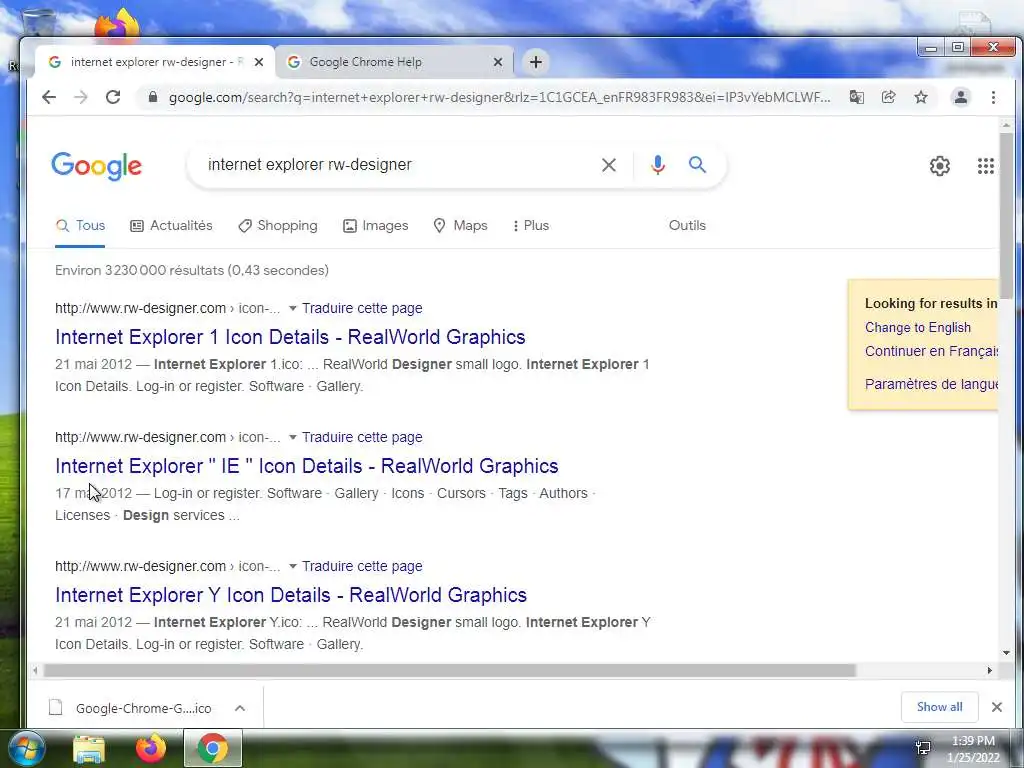
Task: Select the Actualités search tab
Action: coord(172,225)
